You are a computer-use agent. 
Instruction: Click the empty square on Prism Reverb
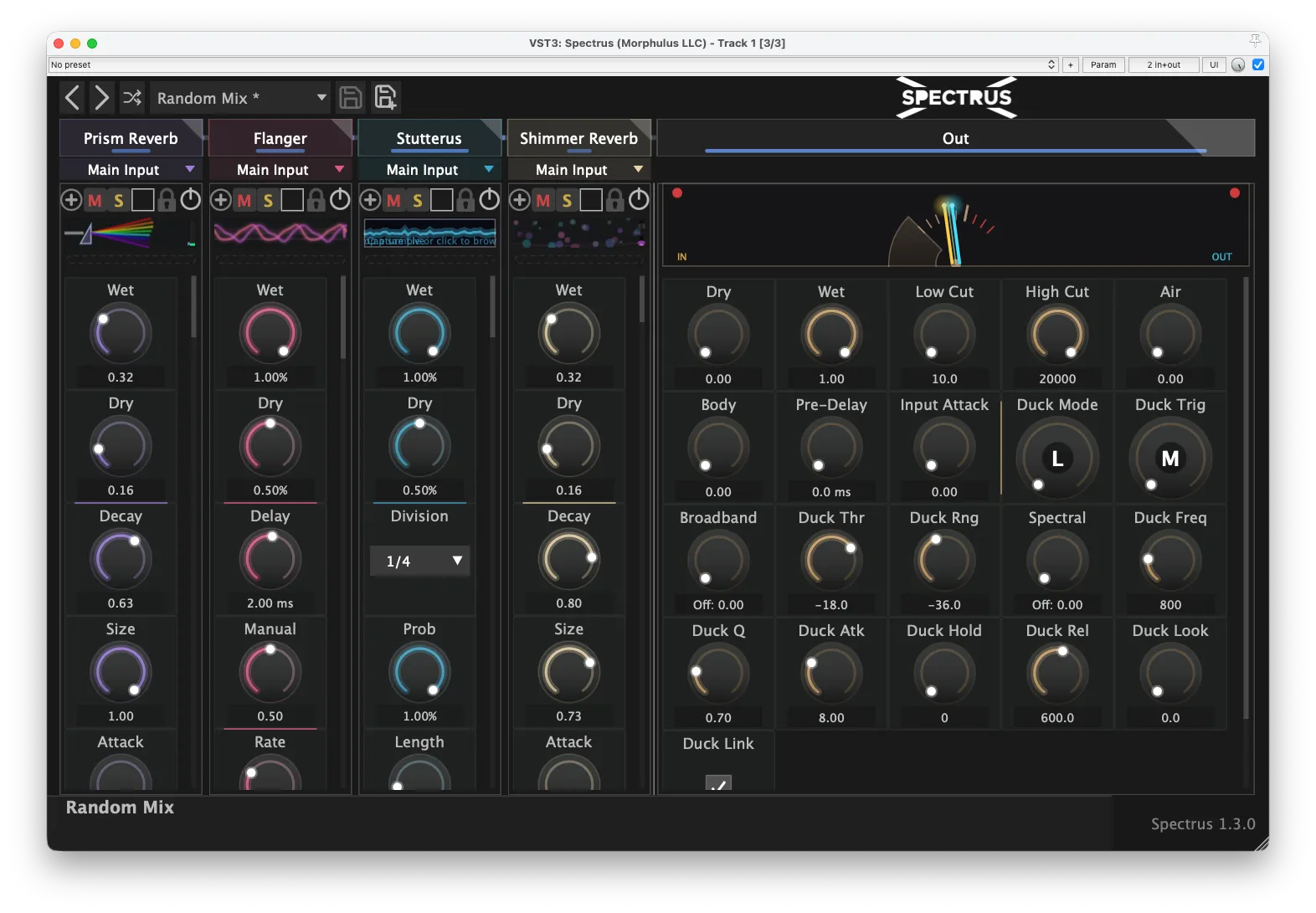coord(143,200)
